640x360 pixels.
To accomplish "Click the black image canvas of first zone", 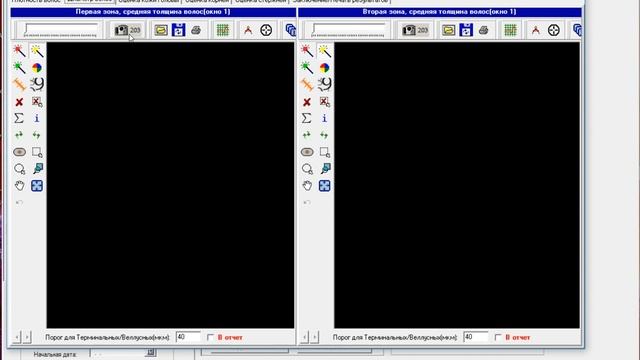I will coord(170,185).
